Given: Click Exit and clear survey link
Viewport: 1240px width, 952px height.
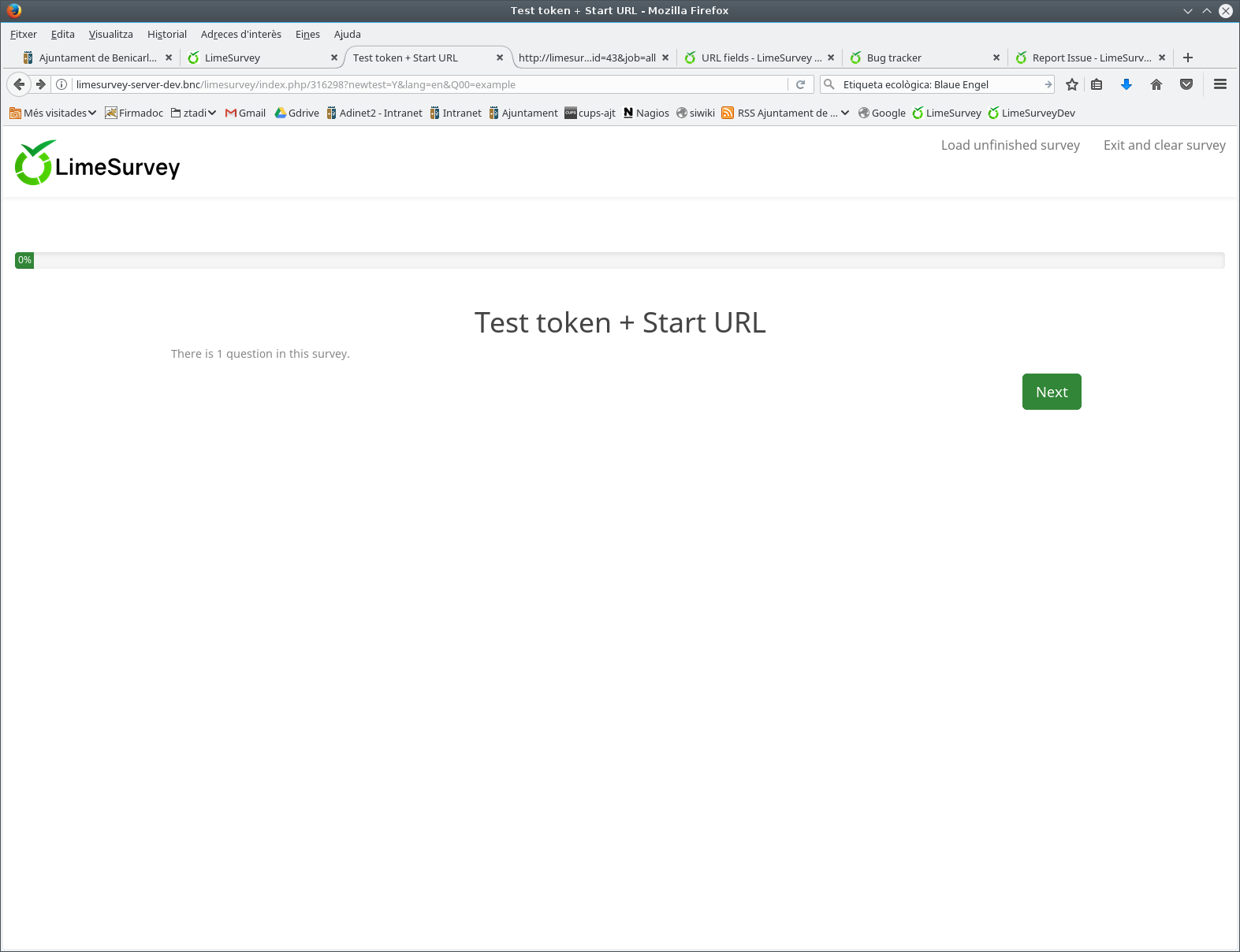Looking at the screenshot, I should tap(1164, 145).
